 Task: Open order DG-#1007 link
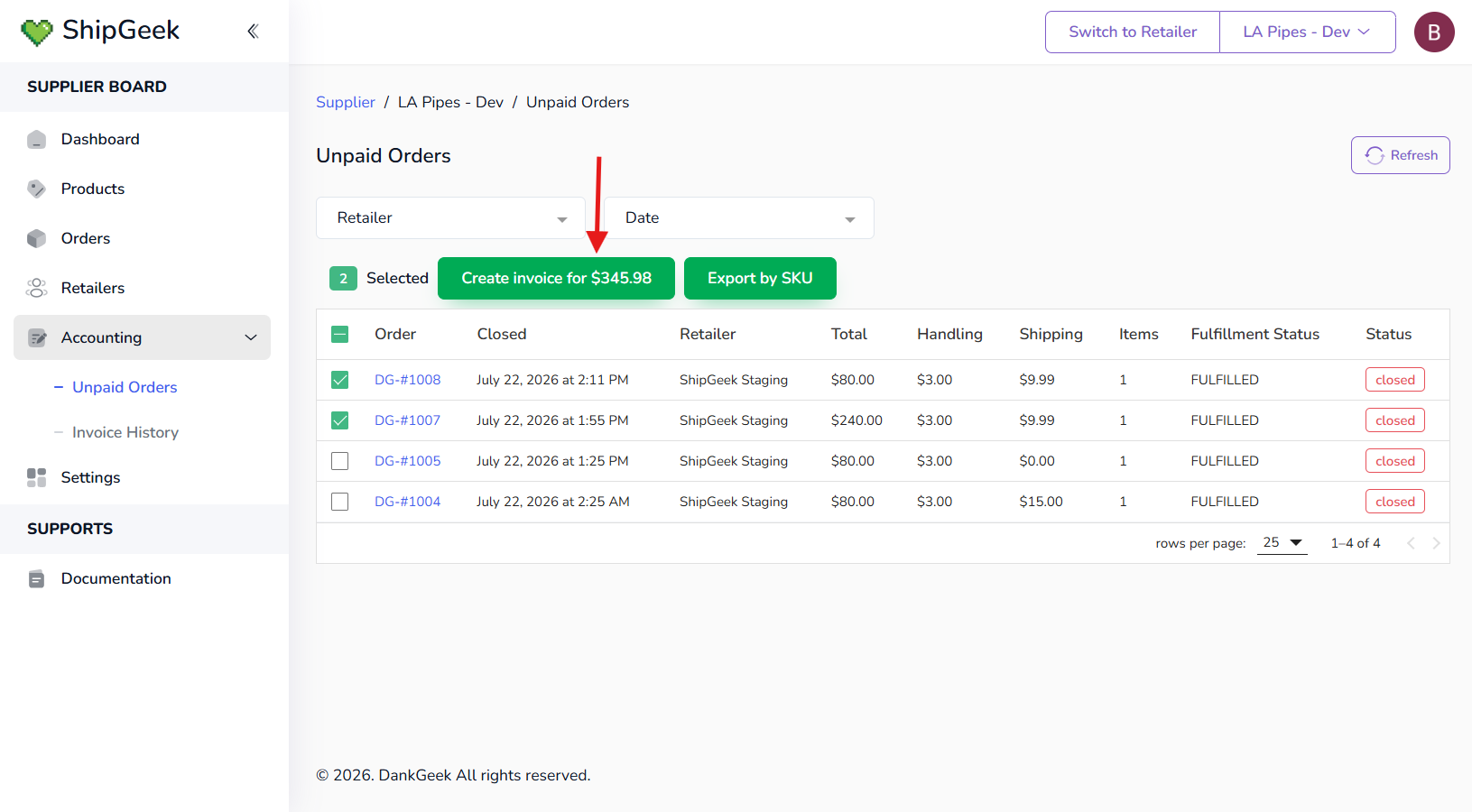[x=408, y=420]
